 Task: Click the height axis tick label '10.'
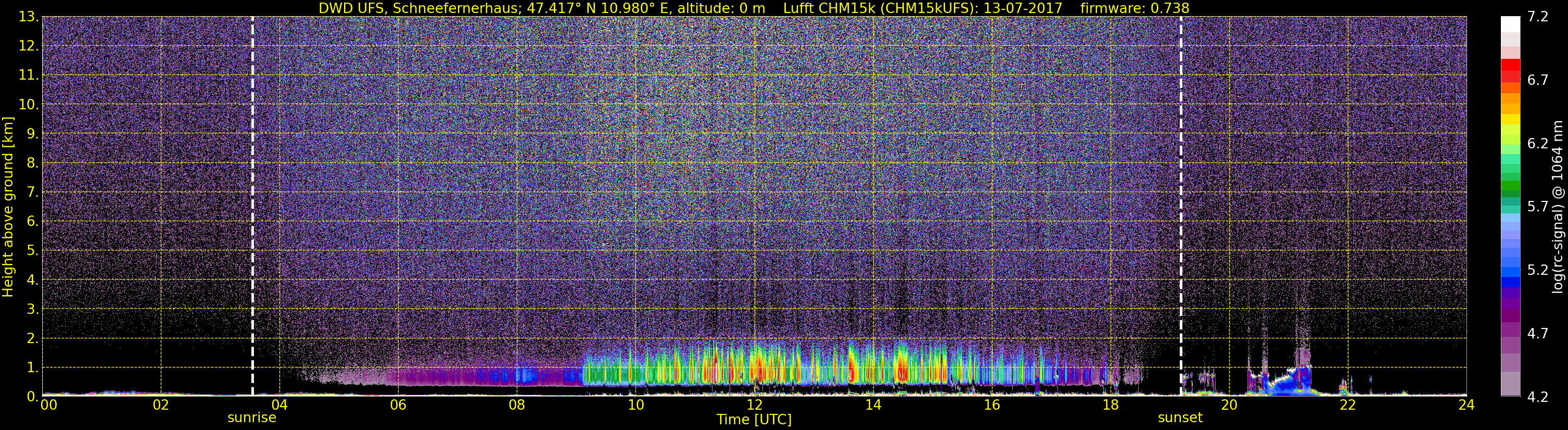[x=28, y=104]
